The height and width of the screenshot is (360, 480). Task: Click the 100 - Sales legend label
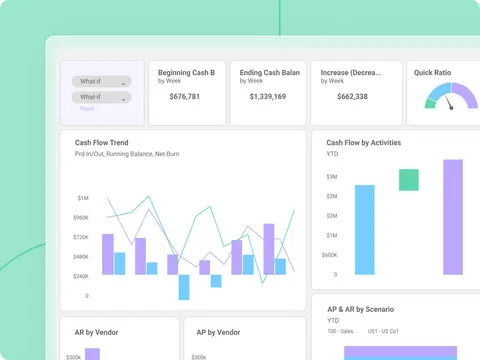(340, 331)
